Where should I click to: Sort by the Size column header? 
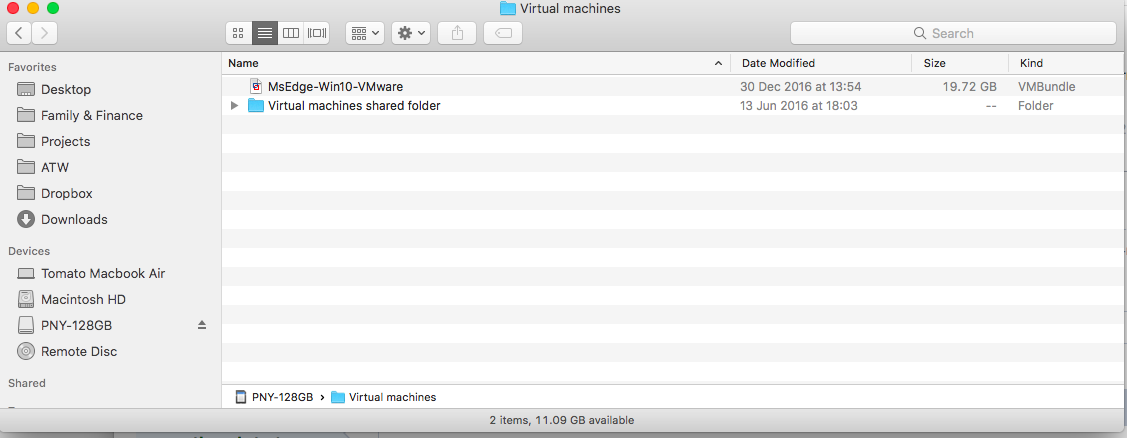pyautogui.click(x=960, y=63)
